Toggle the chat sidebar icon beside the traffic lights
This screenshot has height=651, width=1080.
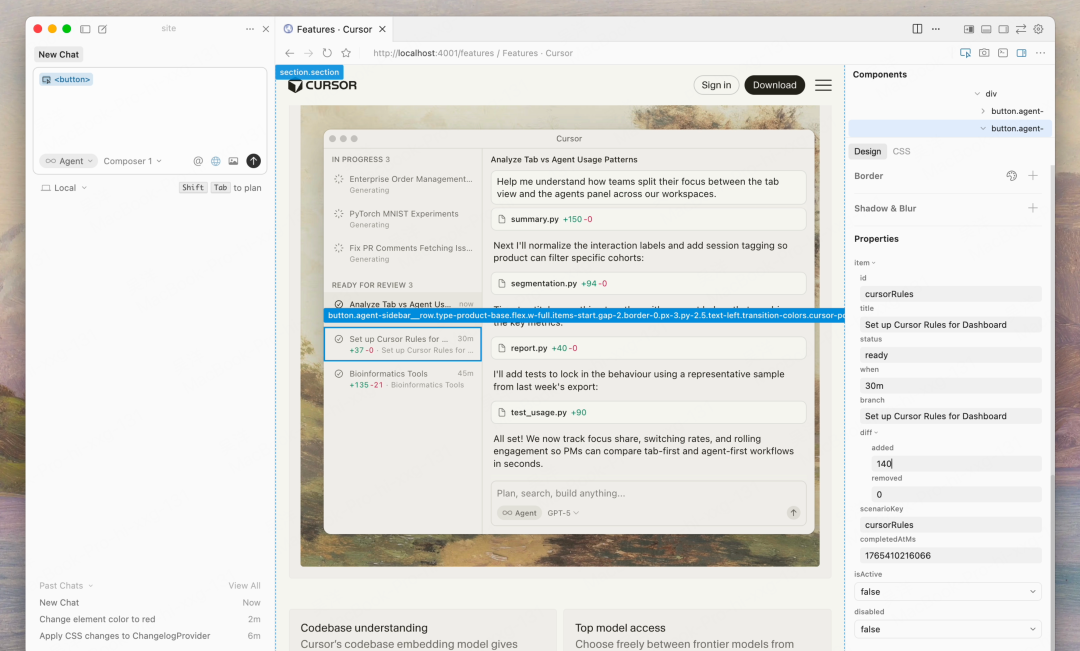pos(85,29)
